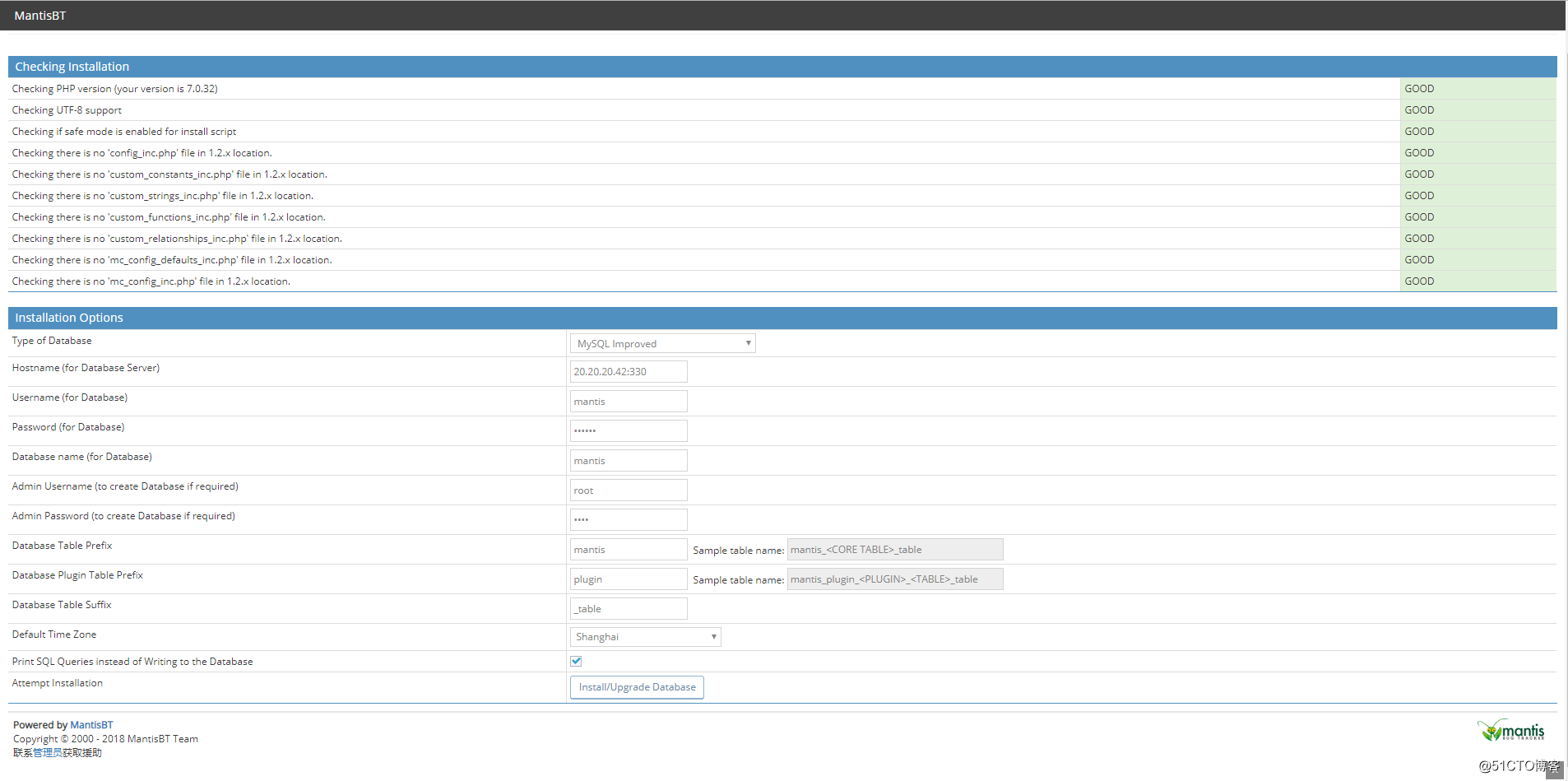
Task: Focus the Admin Password field
Action: [629, 519]
